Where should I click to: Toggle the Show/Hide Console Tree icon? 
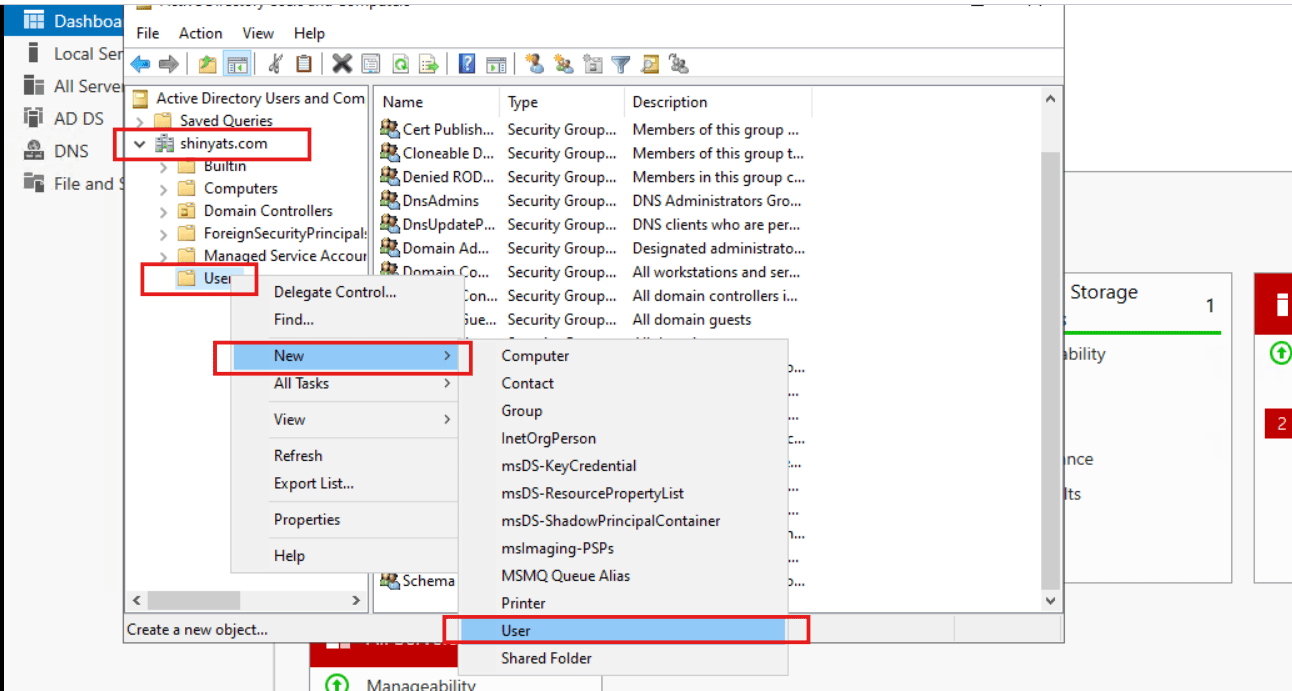pos(237,64)
